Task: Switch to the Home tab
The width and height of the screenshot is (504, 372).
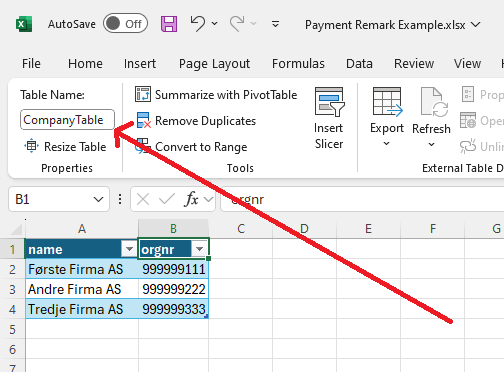Action: pos(85,63)
